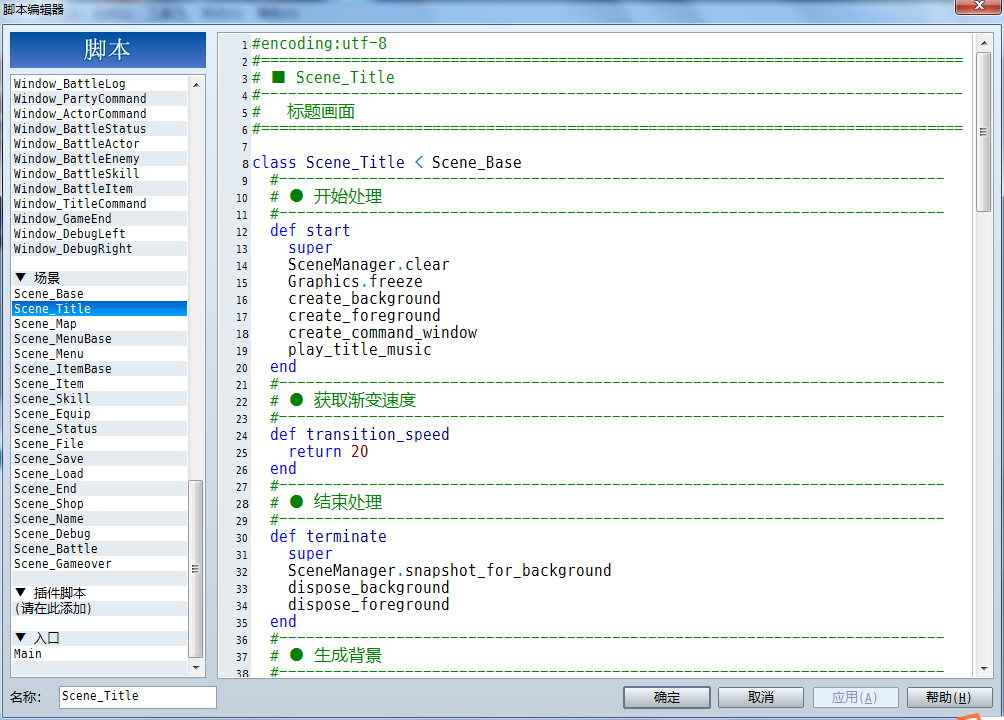This screenshot has height=720, width=1004.
Task: Select Window_DebugRight script
Action: [100, 249]
